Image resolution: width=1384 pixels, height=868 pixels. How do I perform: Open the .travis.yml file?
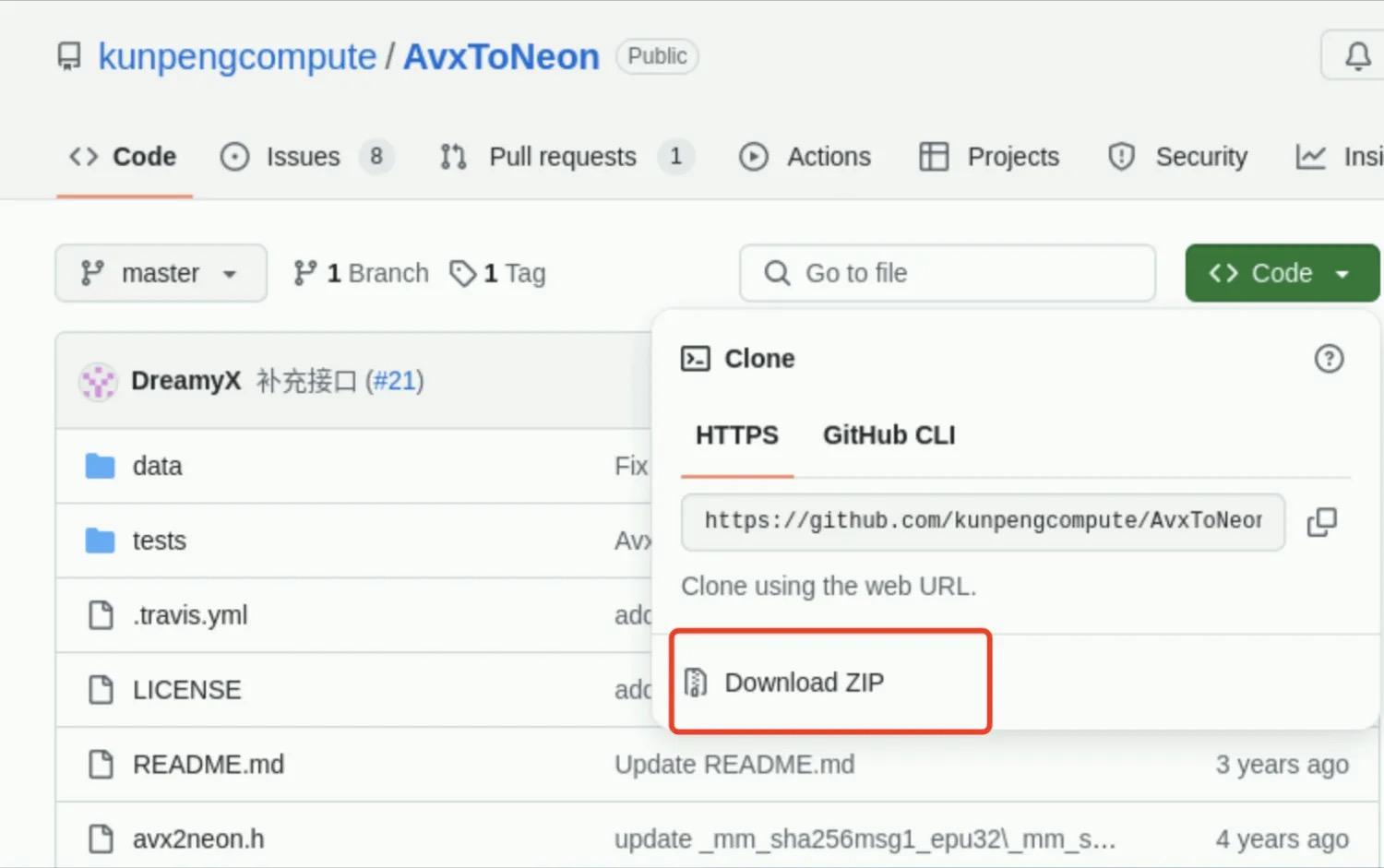pos(190,615)
